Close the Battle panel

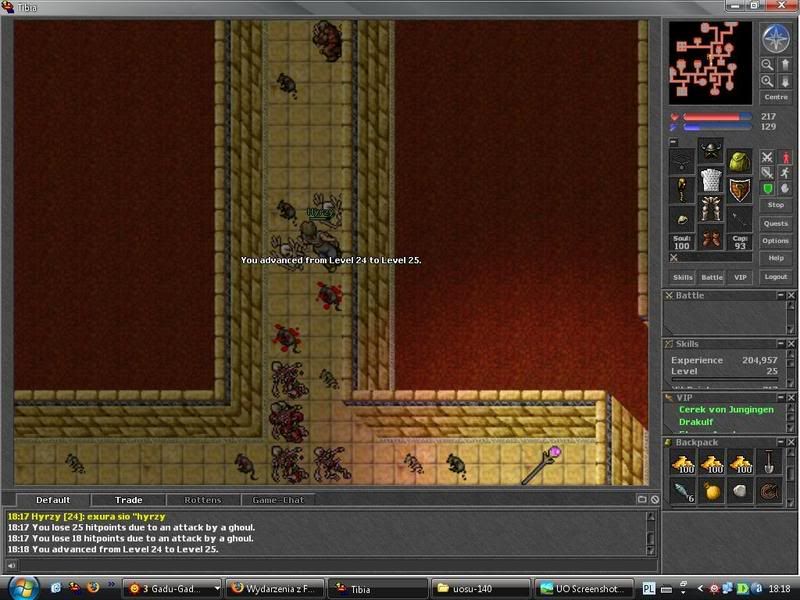pyautogui.click(x=791, y=295)
